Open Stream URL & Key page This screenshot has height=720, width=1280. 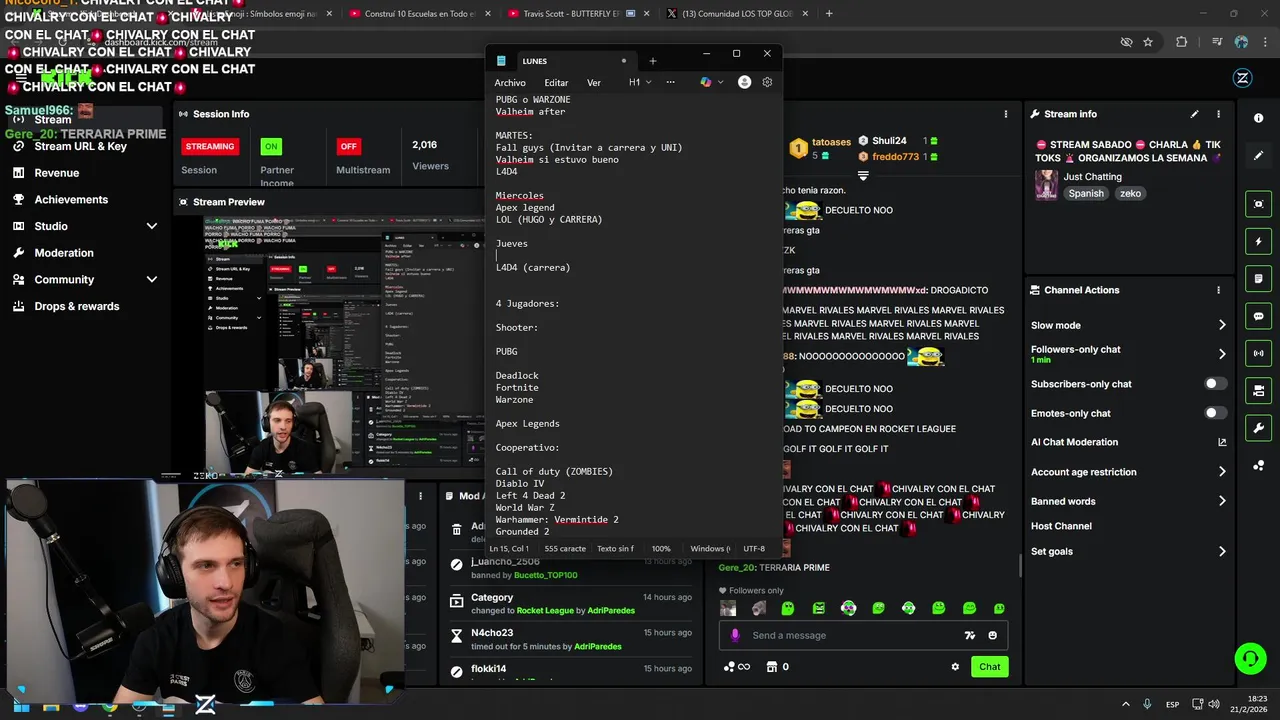click(80, 146)
